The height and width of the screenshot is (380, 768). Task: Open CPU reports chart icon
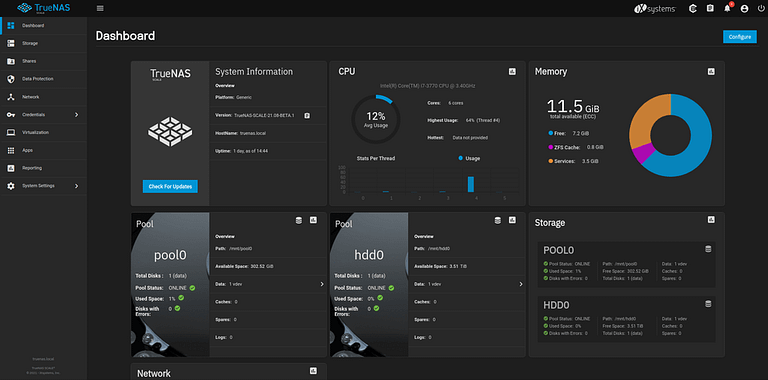click(512, 71)
